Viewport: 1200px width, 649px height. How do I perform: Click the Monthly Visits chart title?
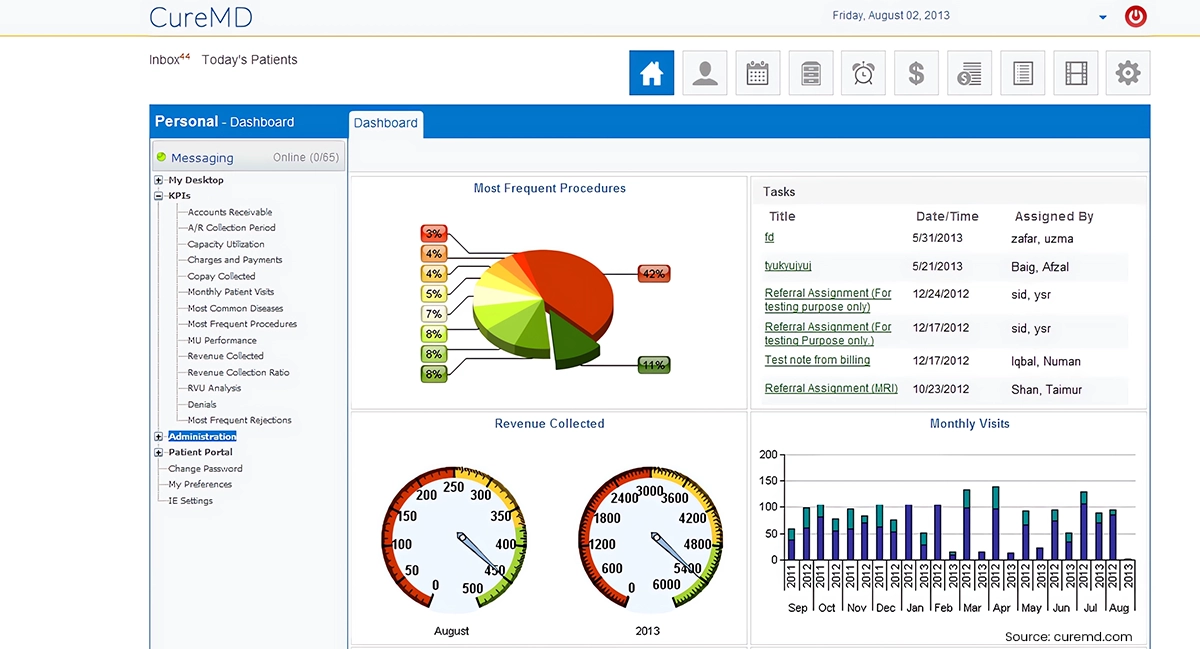tap(969, 423)
